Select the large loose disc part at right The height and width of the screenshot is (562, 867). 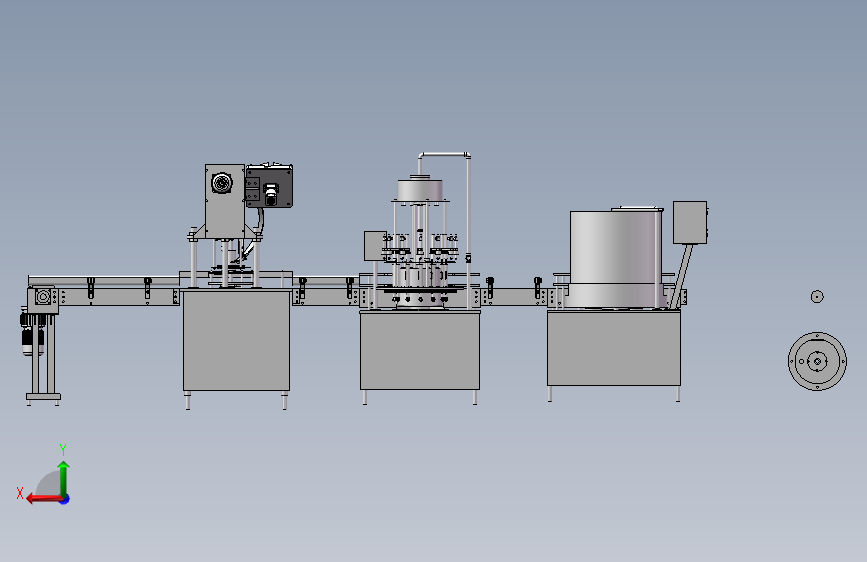click(x=817, y=362)
